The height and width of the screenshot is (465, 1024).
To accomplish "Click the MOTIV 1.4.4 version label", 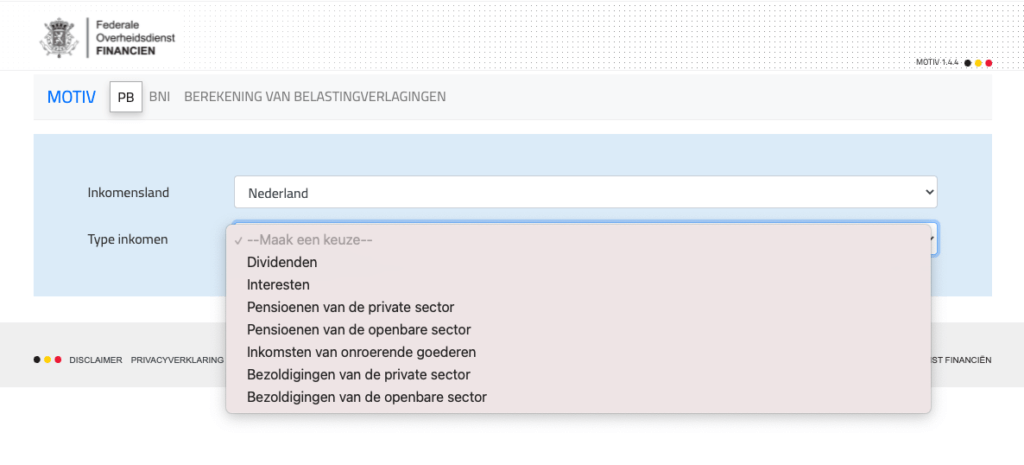I will (937, 62).
